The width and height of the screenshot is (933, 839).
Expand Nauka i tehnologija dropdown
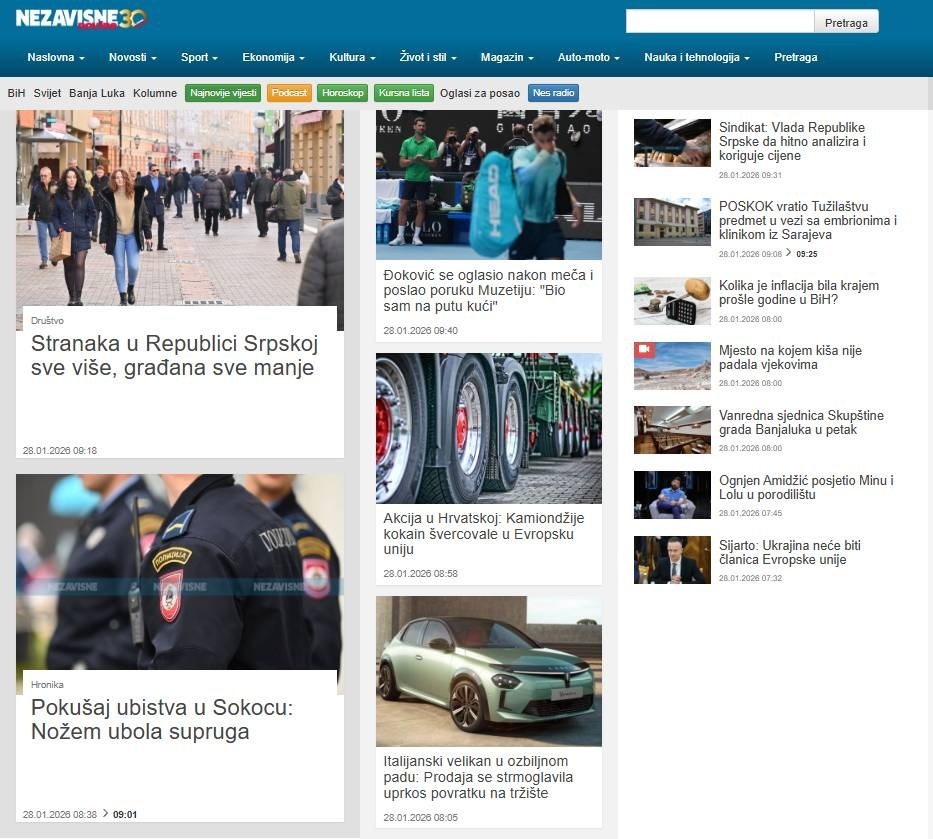tap(696, 58)
